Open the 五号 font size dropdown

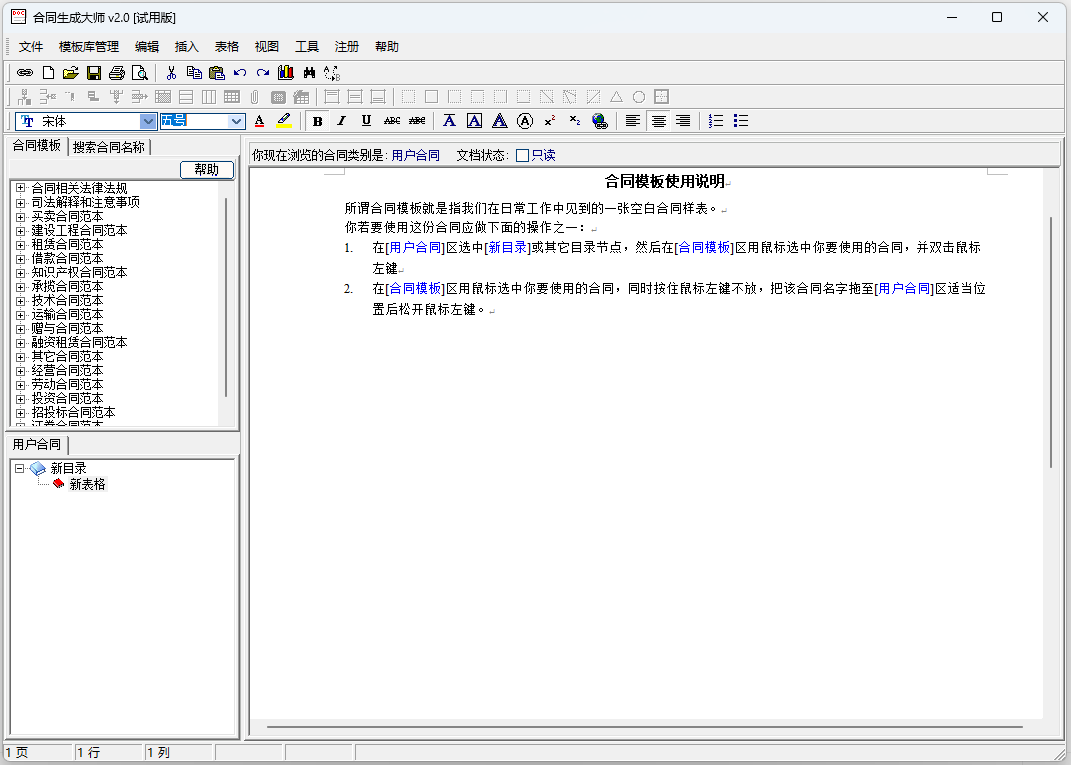click(x=237, y=121)
